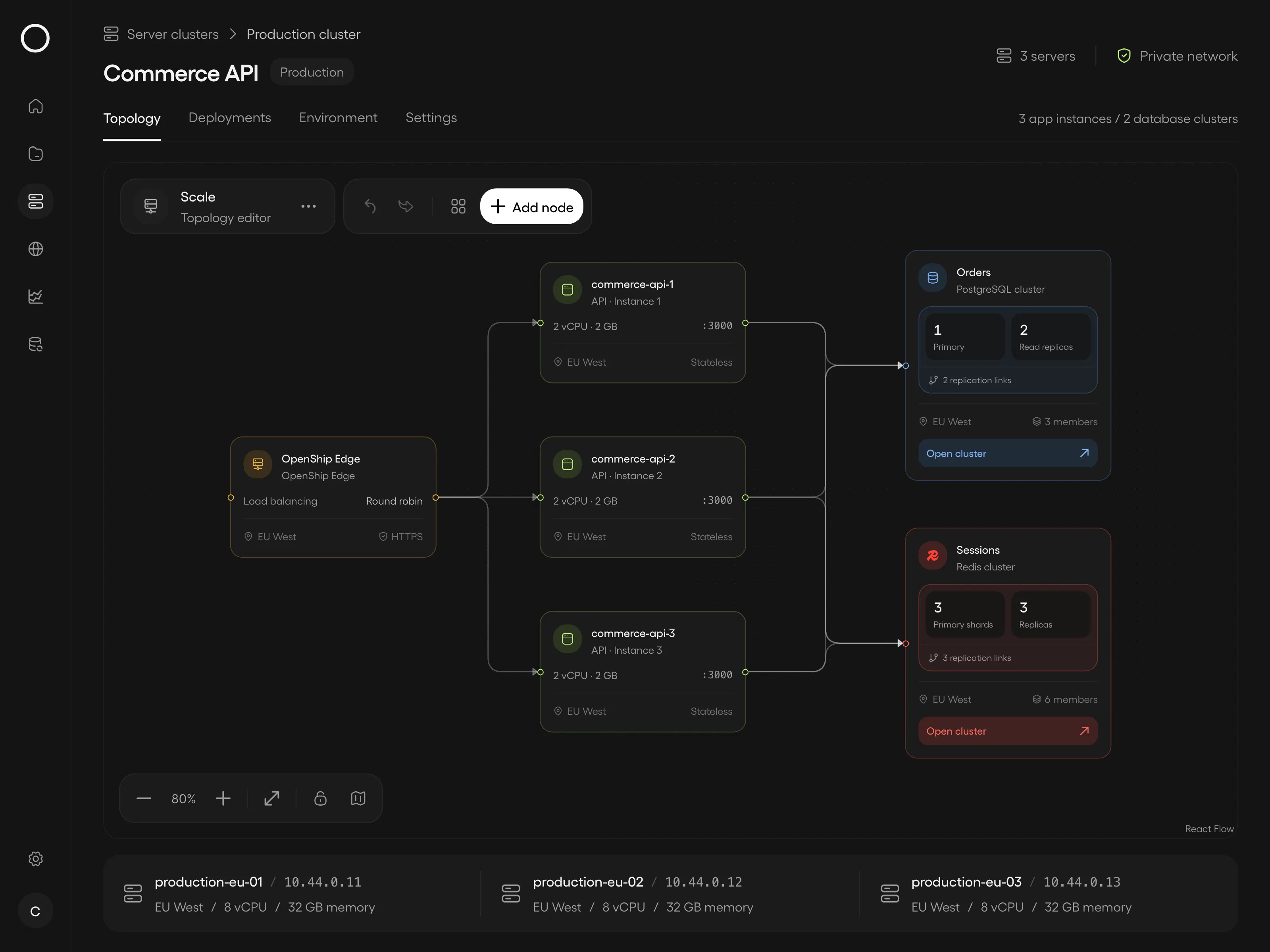The height and width of the screenshot is (952, 1270).
Task: Toggle the canvas lock icon
Action: (x=320, y=798)
